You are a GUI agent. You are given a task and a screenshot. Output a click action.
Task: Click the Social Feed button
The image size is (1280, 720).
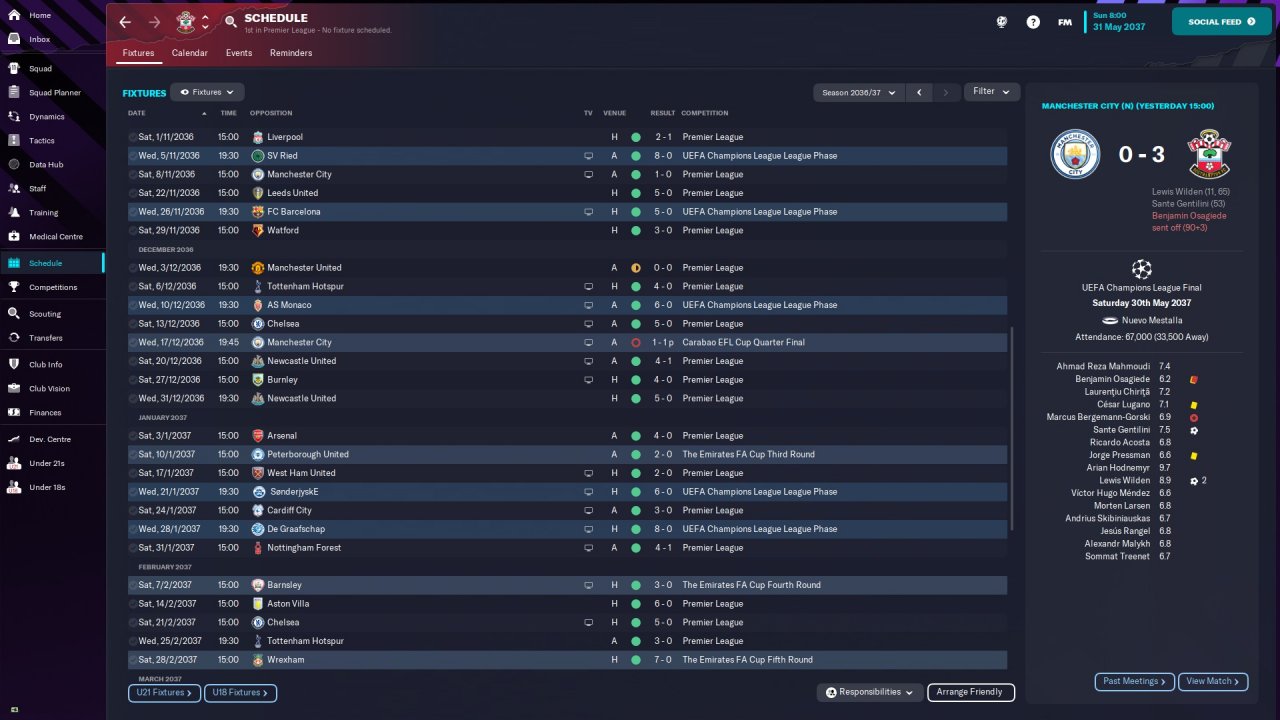point(1222,22)
